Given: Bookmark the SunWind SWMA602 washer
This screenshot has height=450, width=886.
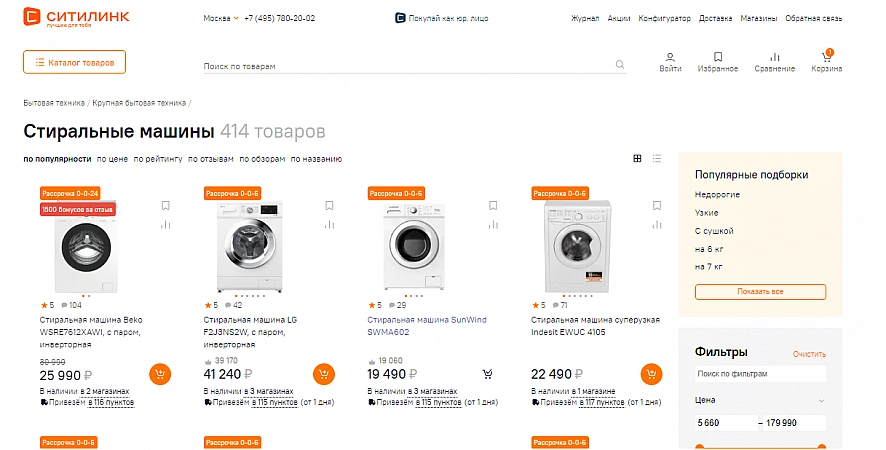Looking at the screenshot, I should tap(493, 205).
